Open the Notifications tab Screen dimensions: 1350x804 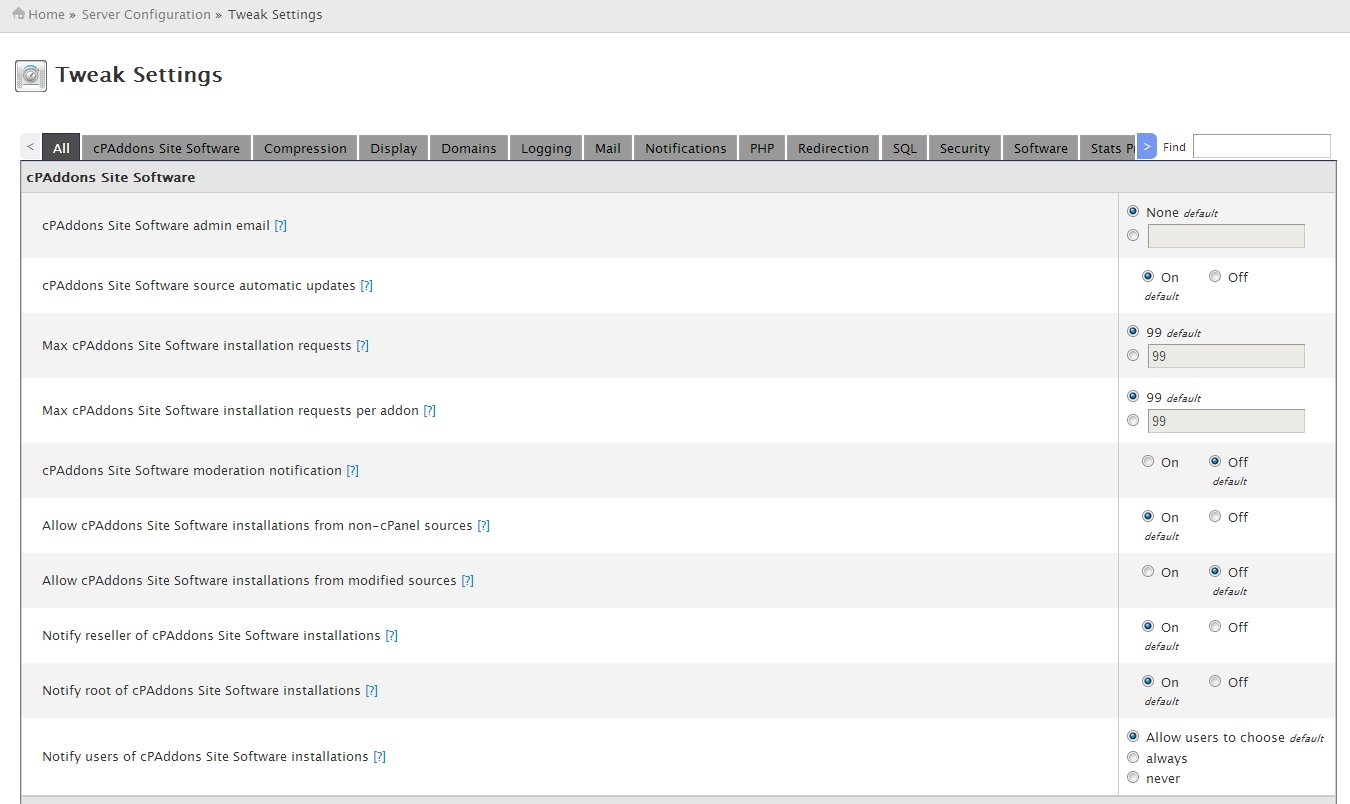tap(686, 148)
